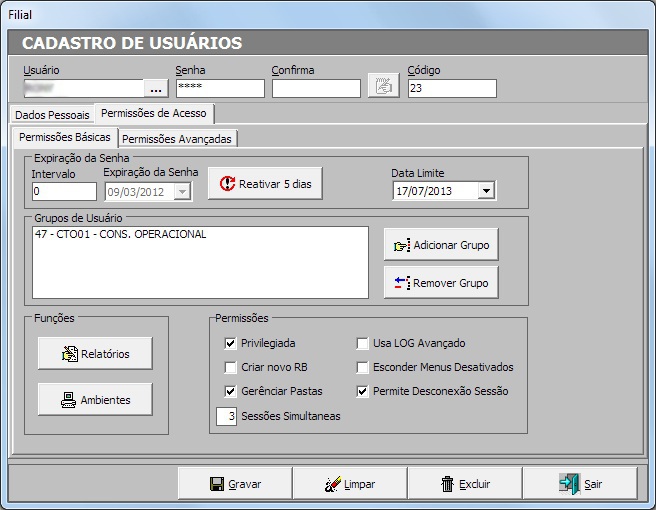
Task: Open Relatórios reports function
Action: coord(95,353)
